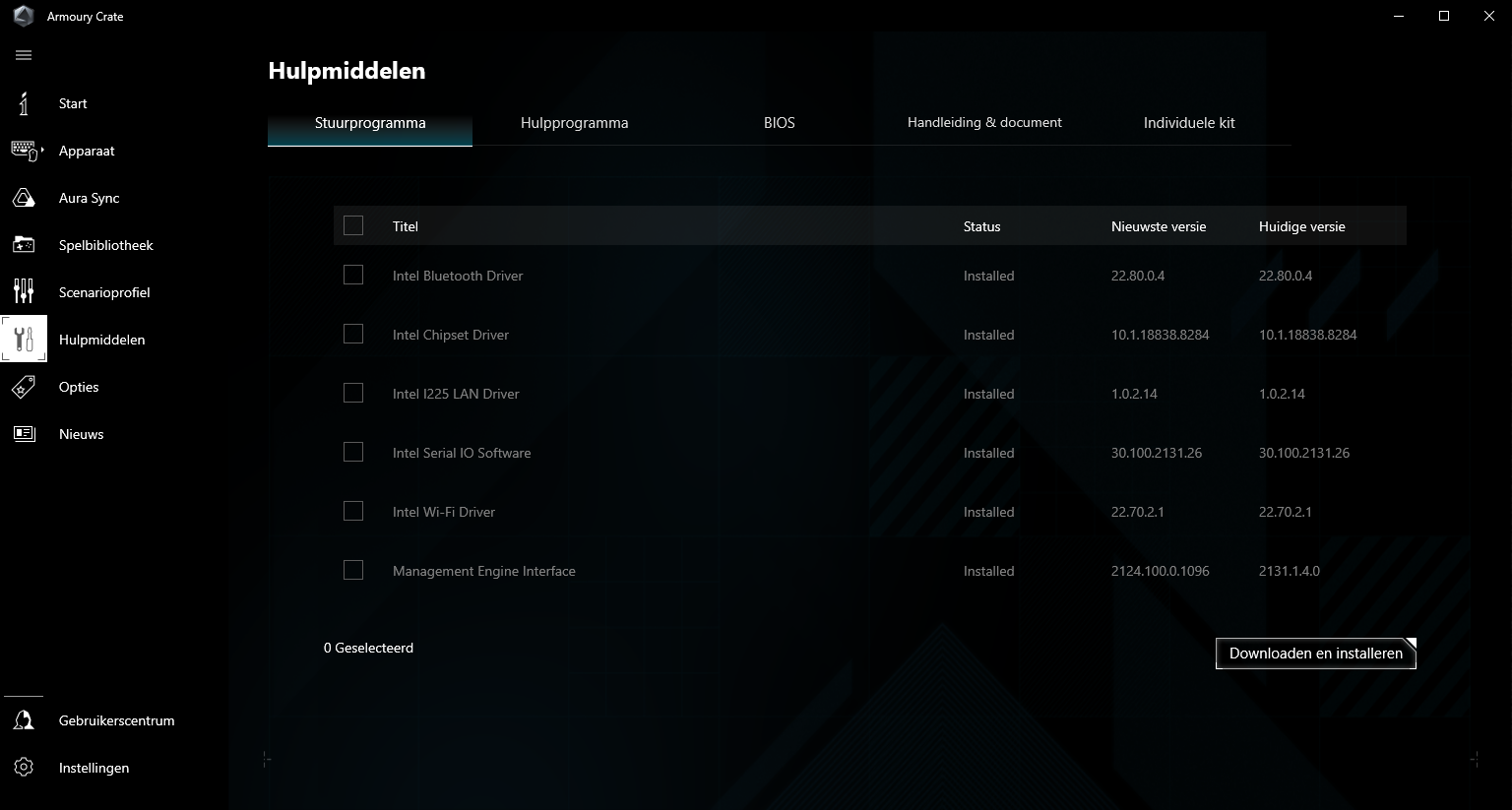Click the Titel column header
The height and width of the screenshot is (810, 1512).
(406, 226)
